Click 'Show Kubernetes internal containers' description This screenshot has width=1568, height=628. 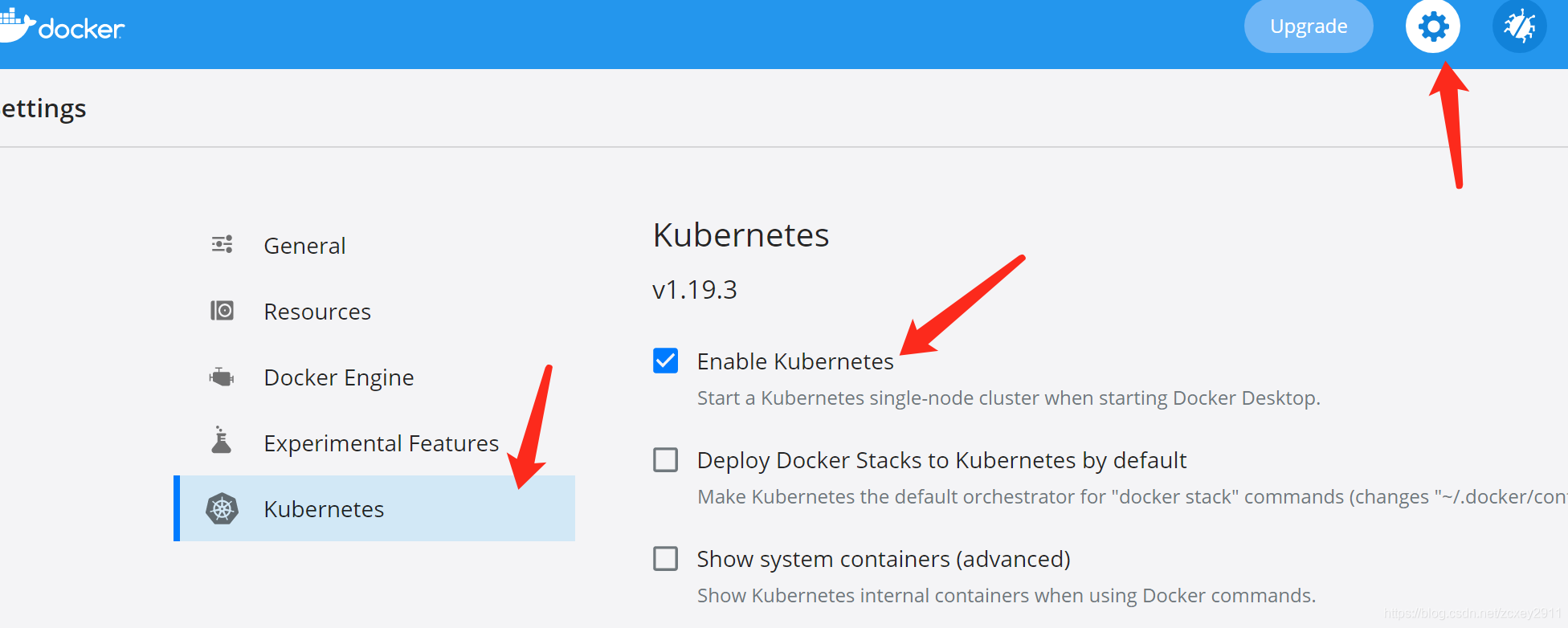pos(1007,595)
